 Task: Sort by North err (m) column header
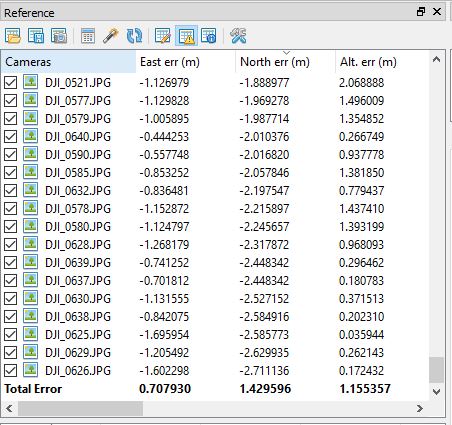tap(286, 62)
